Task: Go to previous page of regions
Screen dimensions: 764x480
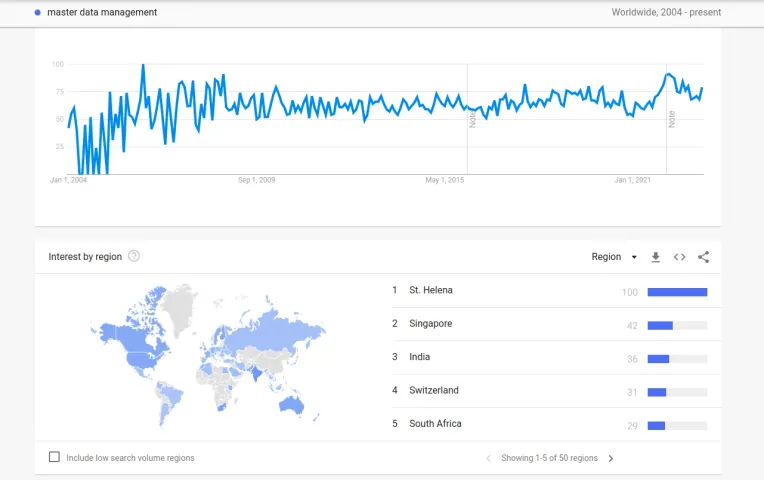Action: point(488,459)
